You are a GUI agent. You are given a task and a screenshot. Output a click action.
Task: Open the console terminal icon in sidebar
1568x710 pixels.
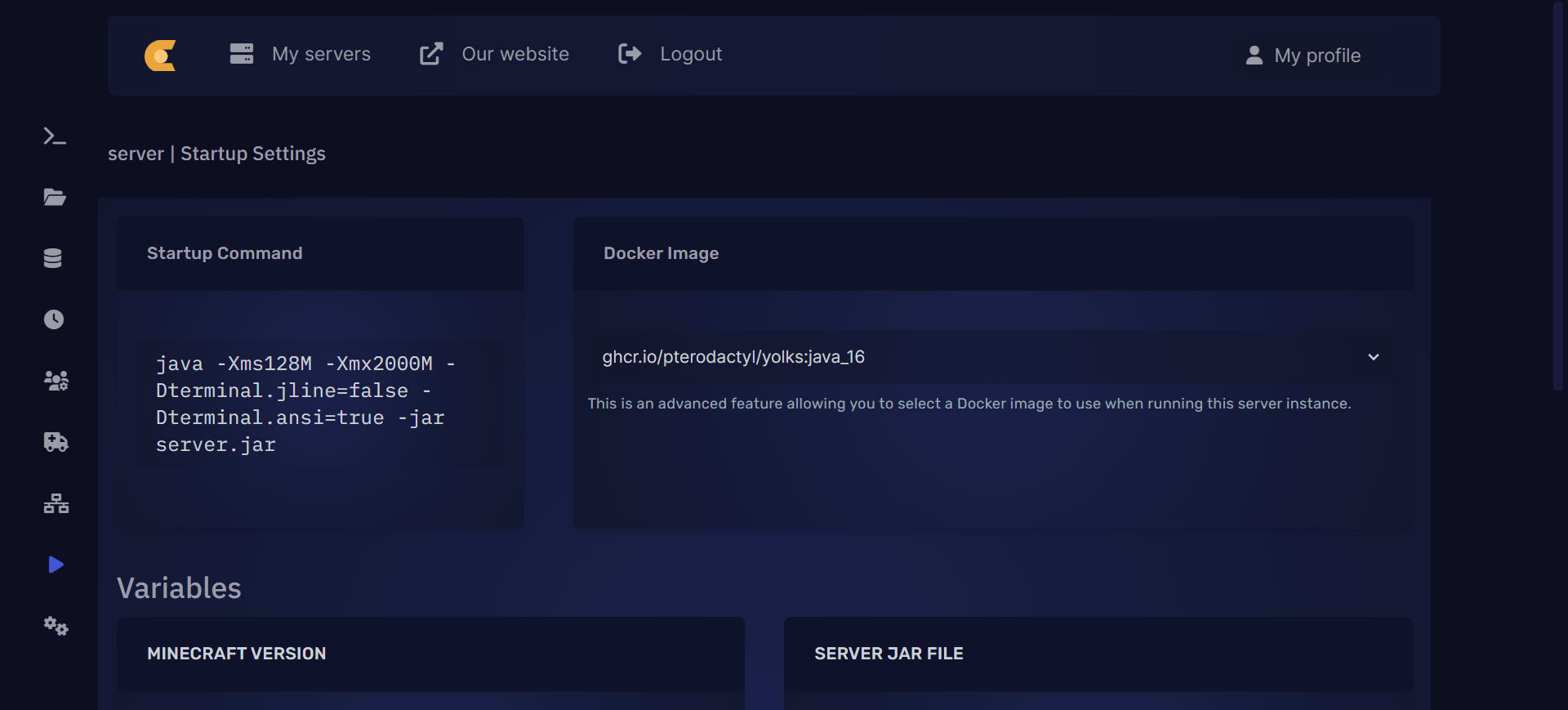[x=55, y=136]
